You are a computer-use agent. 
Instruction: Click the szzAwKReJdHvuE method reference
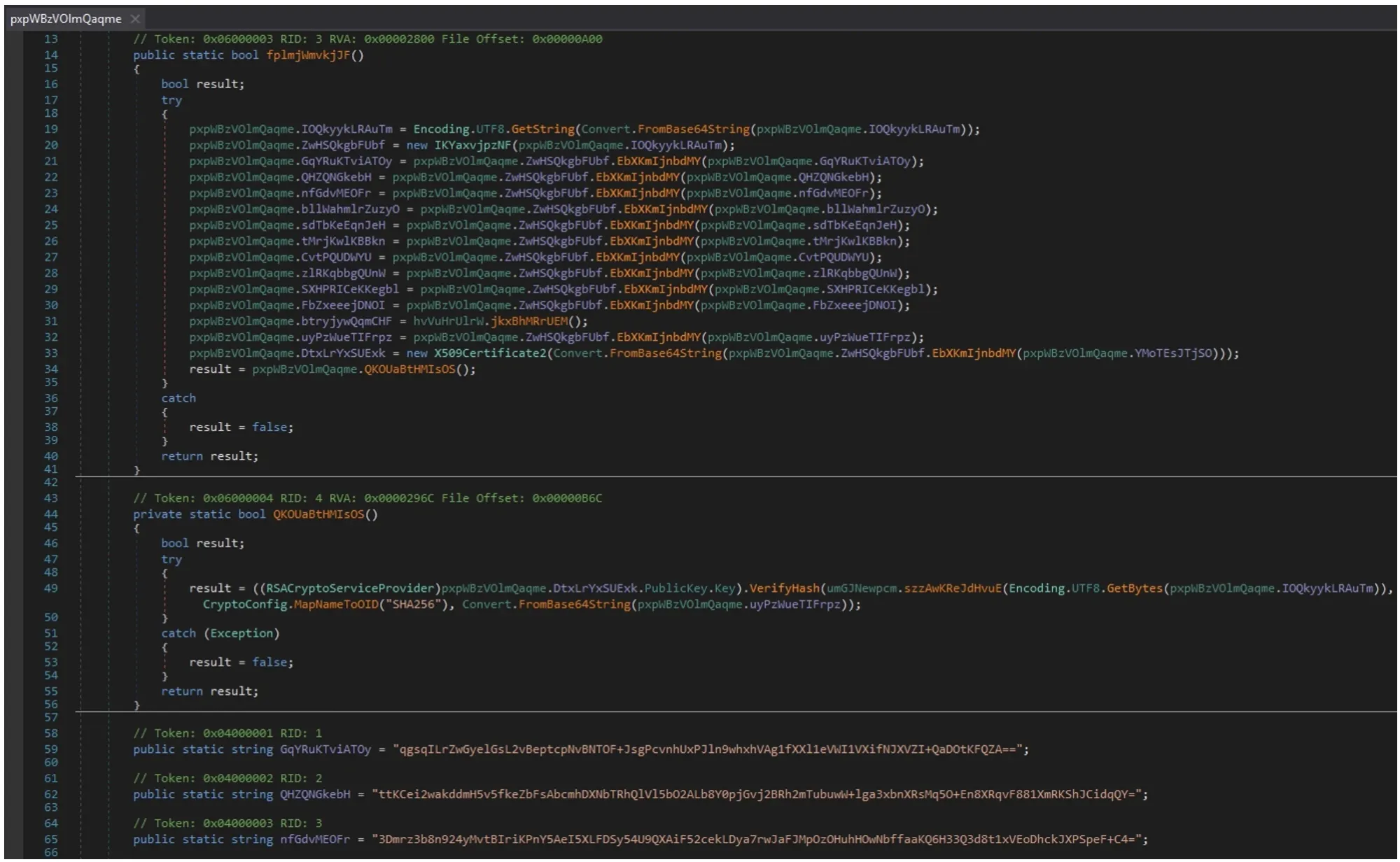[x=953, y=588]
